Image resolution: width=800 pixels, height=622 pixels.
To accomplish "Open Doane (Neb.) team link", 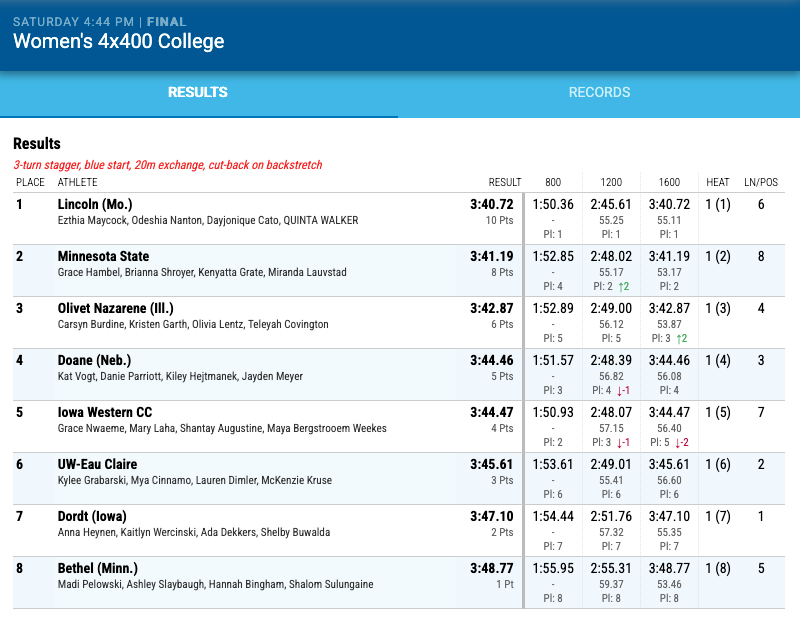I will pyautogui.click(x=94, y=360).
